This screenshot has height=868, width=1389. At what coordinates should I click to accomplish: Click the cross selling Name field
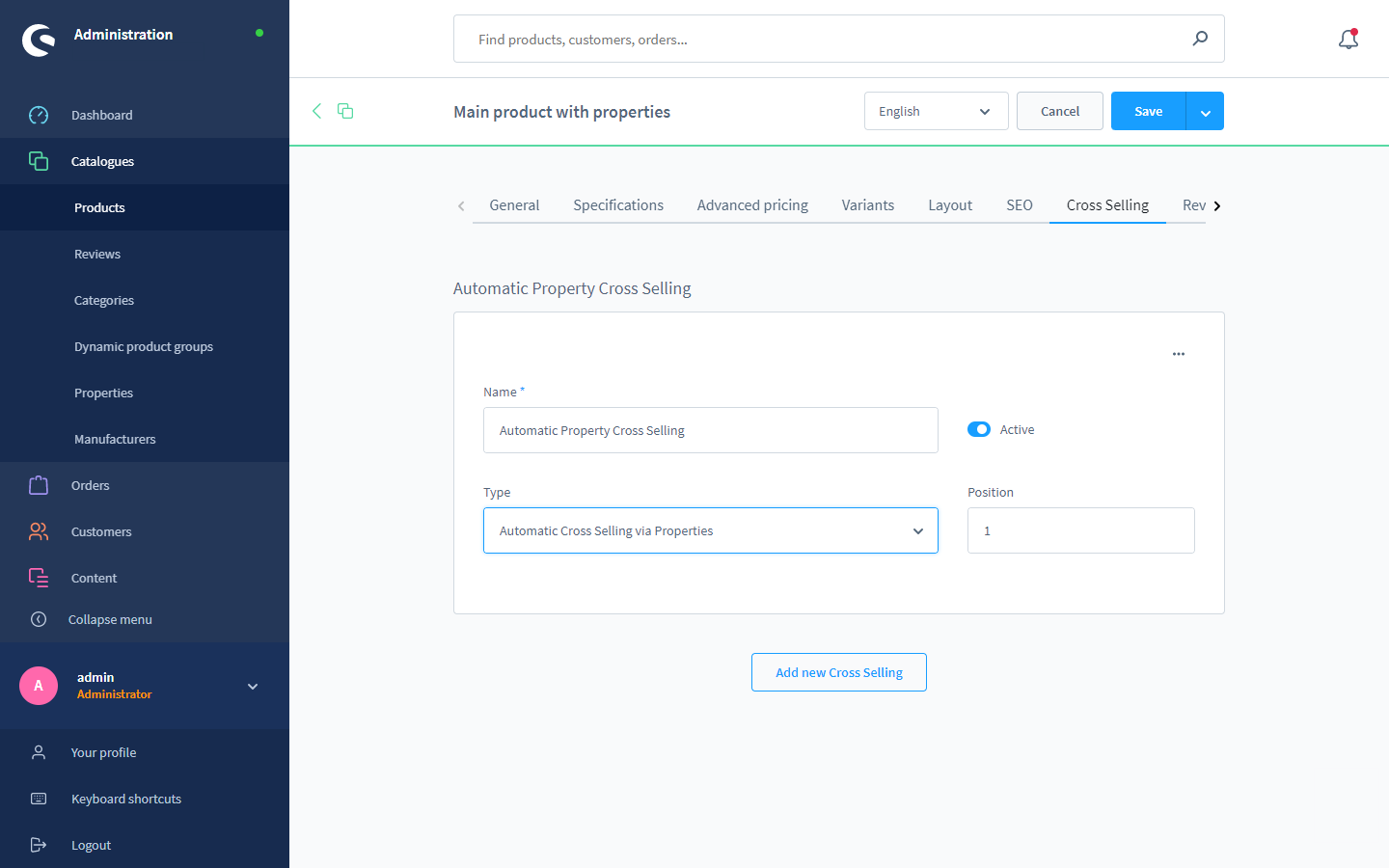point(711,430)
